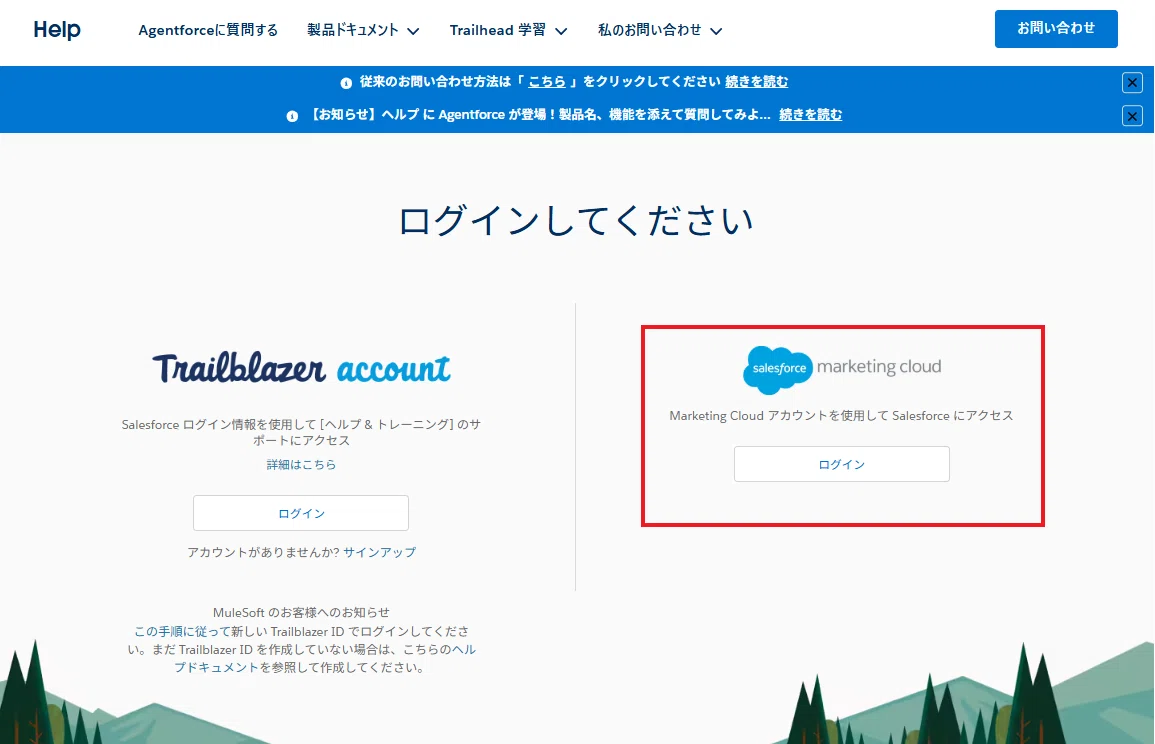Dismiss the Agentforce お知らせ banner

coord(1132,116)
